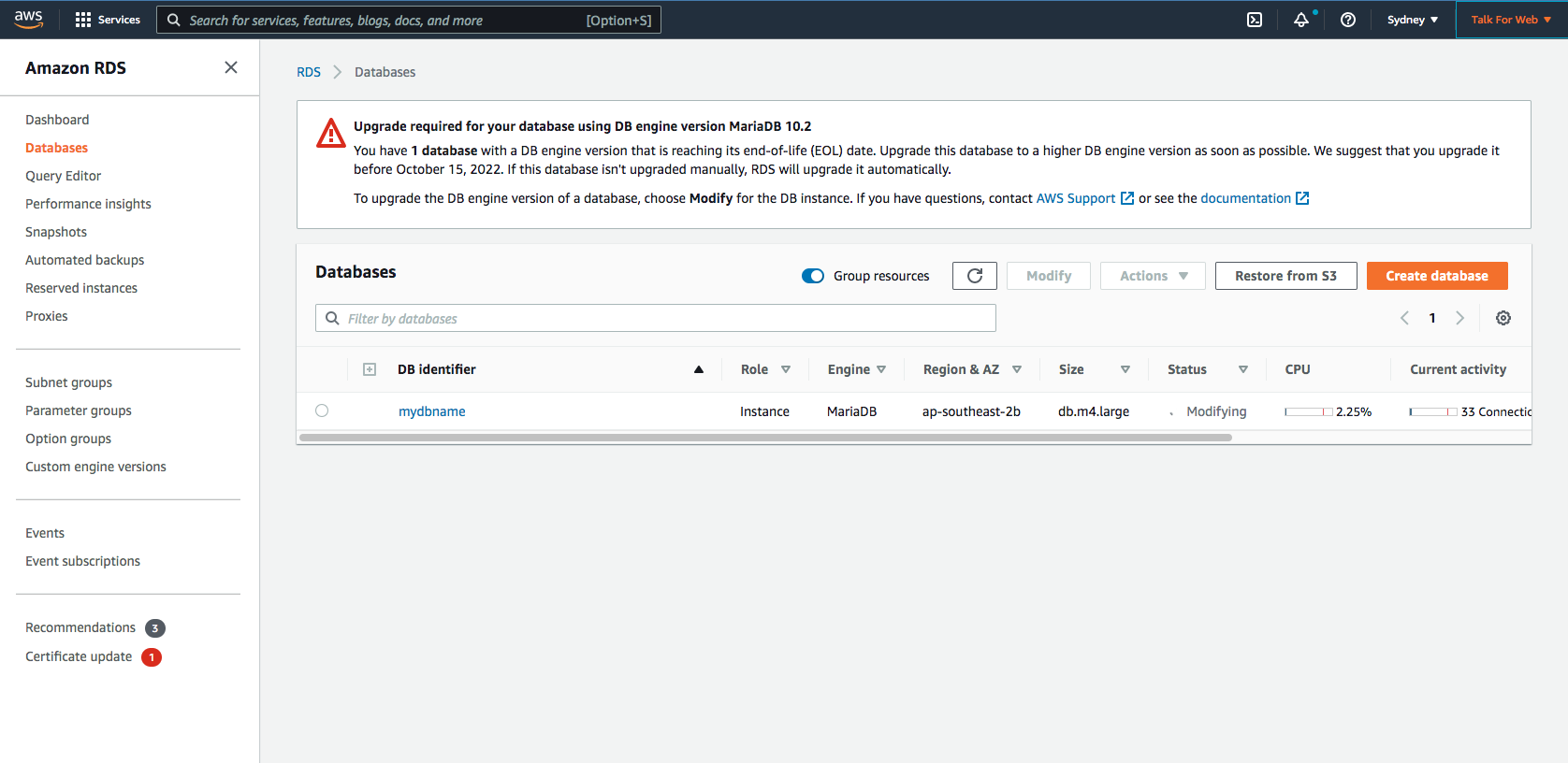Screen dimensions: 1568x763
Task: Follow the AWS Support link
Action: click(x=1076, y=198)
